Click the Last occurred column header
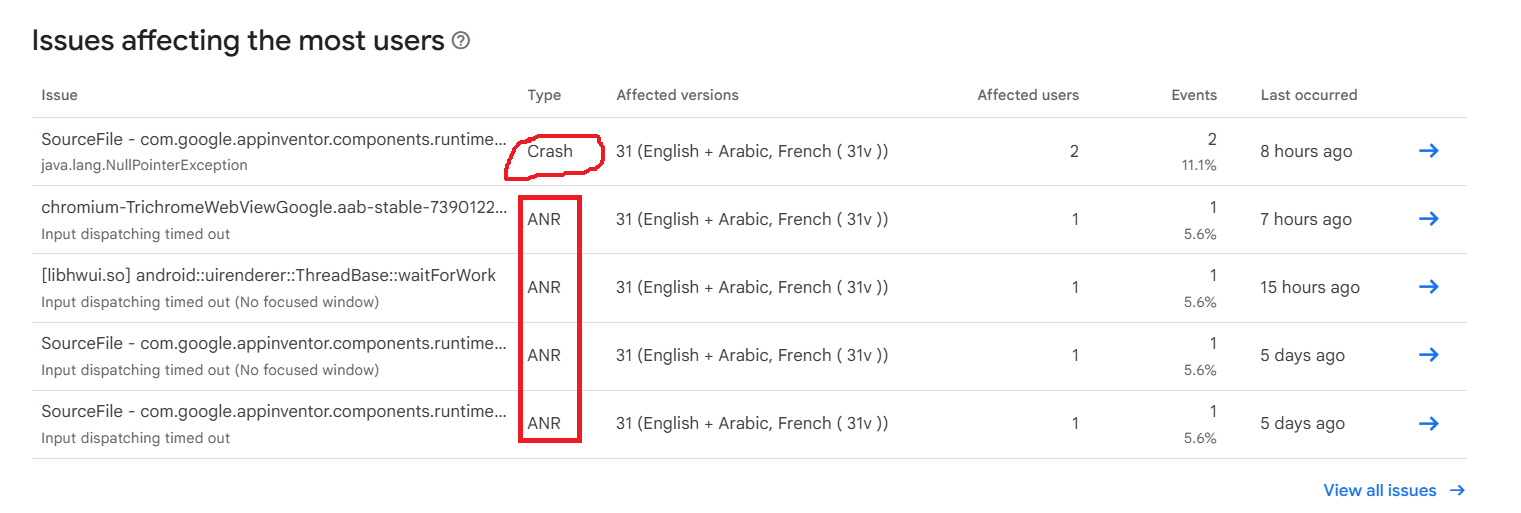Screen dimensions: 1521x513 click(1308, 95)
